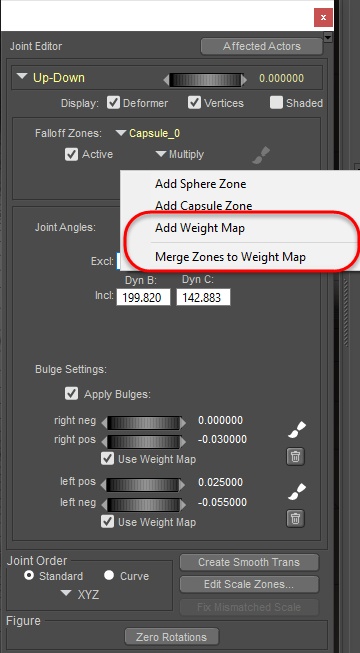Expand the XYZ joint order dropdown
Image resolution: width=360 pixels, height=653 pixels.
tap(80, 595)
